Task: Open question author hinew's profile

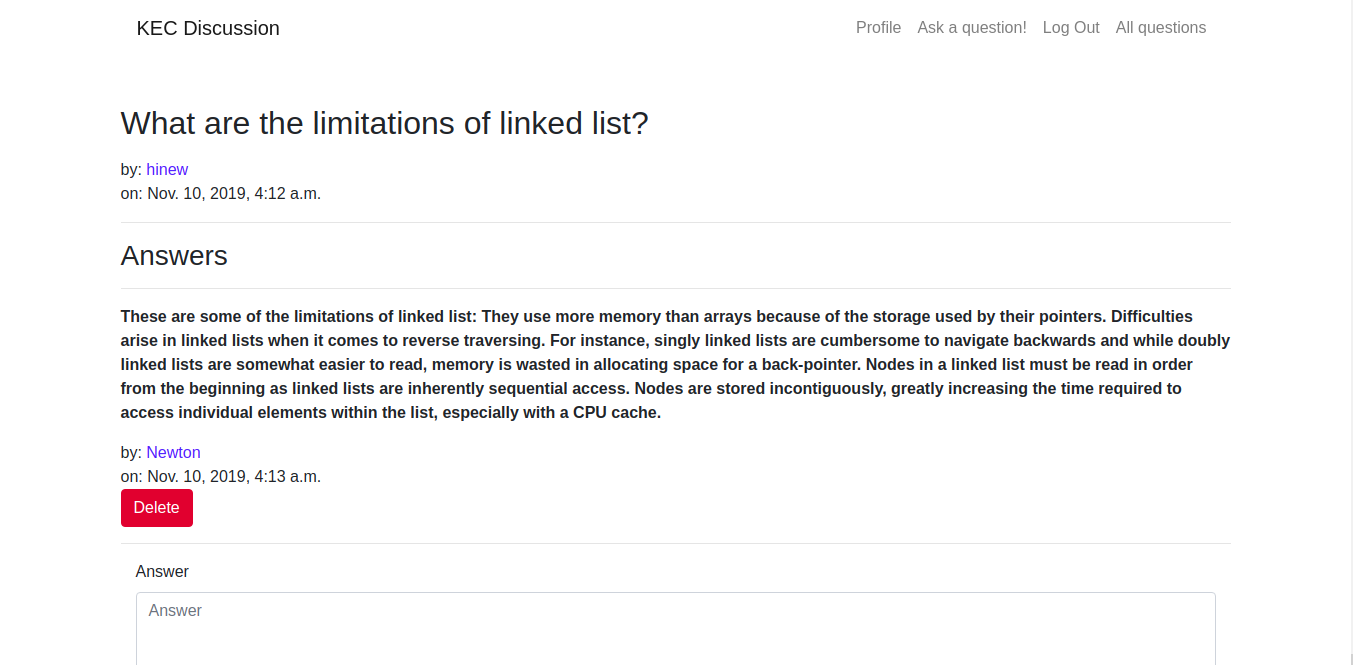Action: click(x=167, y=169)
